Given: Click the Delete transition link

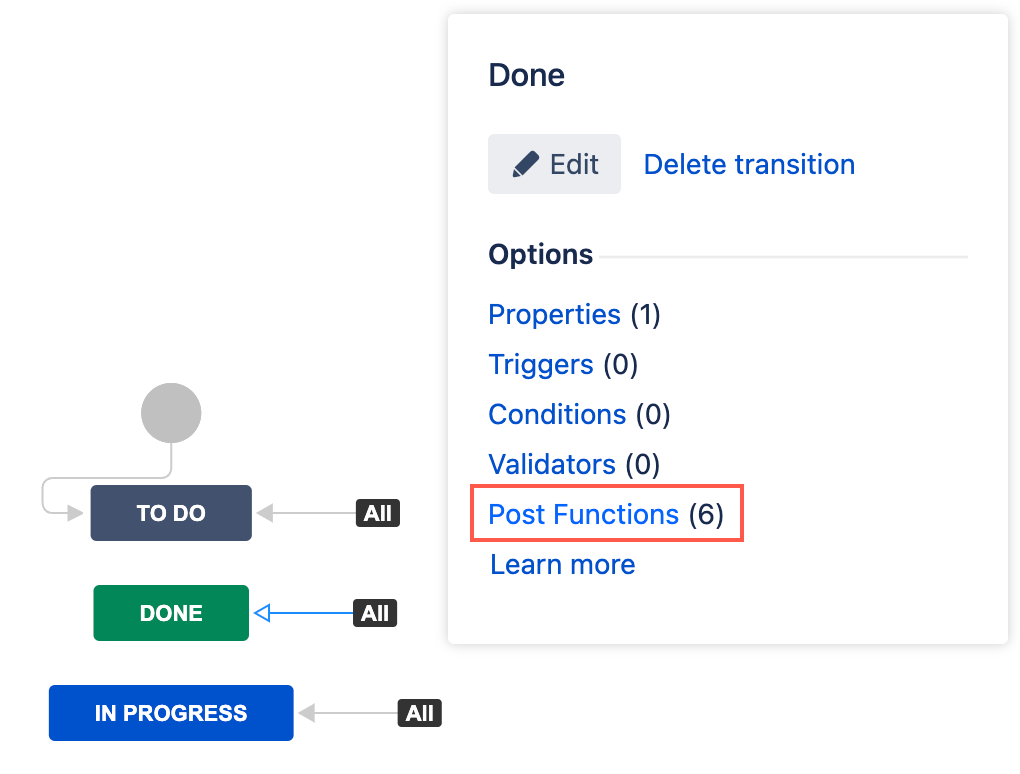Looking at the screenshot, I should (749, 164).
